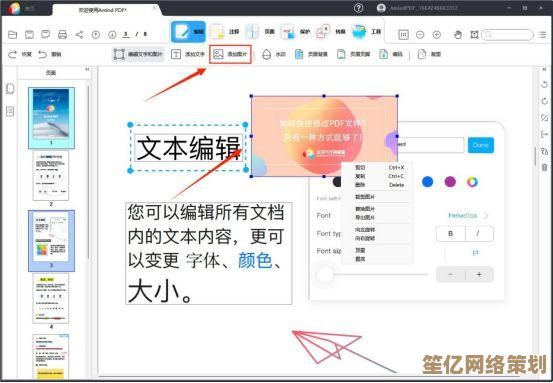
Task: Choose 向右旋转 rotate right in context menu
Action: [x=377, y=238]
